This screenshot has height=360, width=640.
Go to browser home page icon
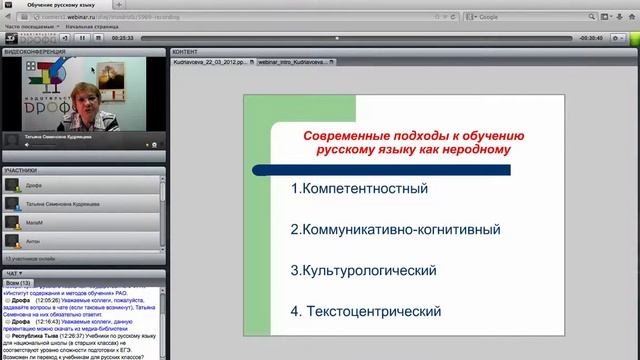click(632, 17)
